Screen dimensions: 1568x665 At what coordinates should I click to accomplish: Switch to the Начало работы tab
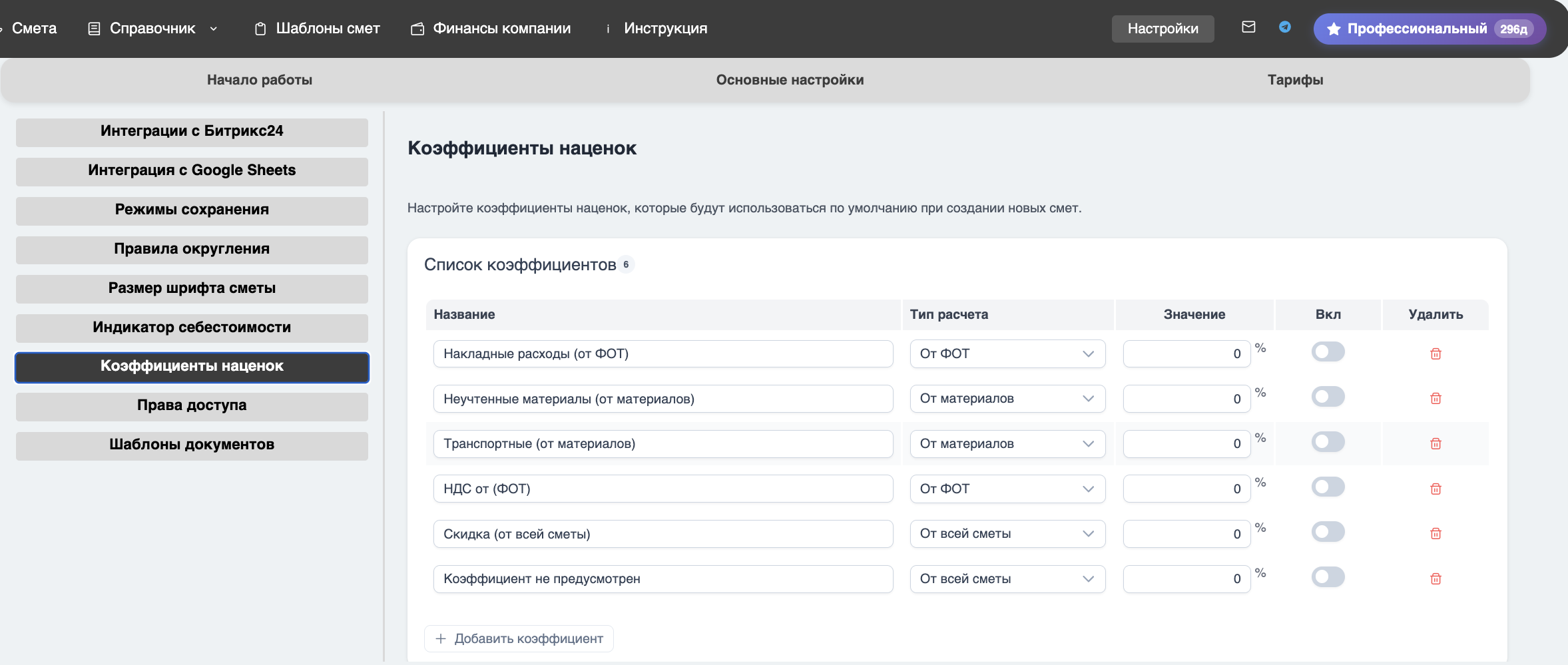tap(260, 80)
